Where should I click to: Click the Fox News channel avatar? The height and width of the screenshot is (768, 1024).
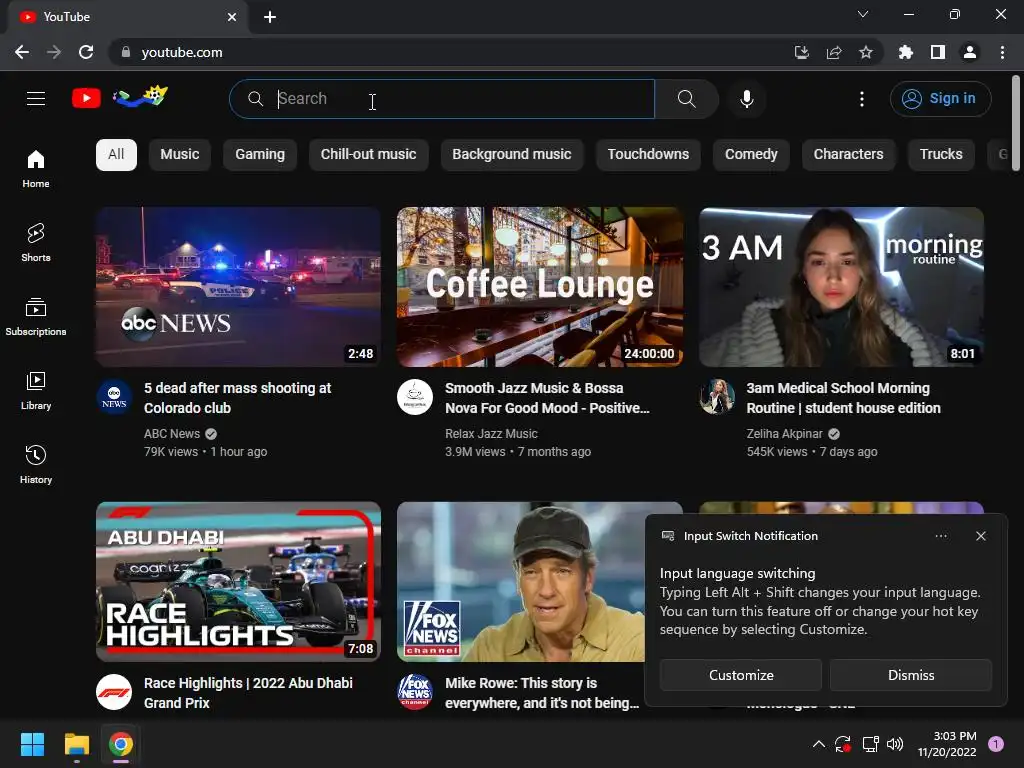click(x=415, y=692)
